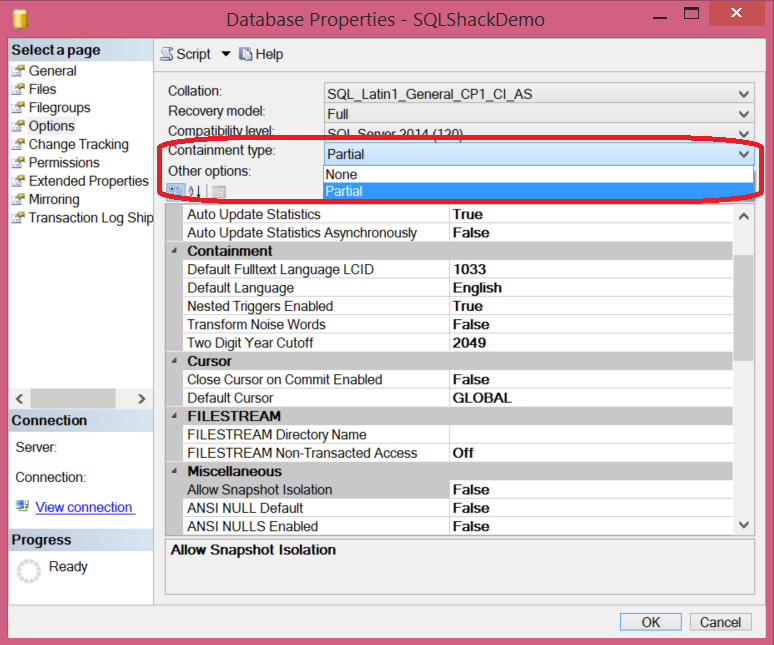The image size is (774, 645).
Task: Open the Change Tracking page
Action: click(x=78, y=144)
